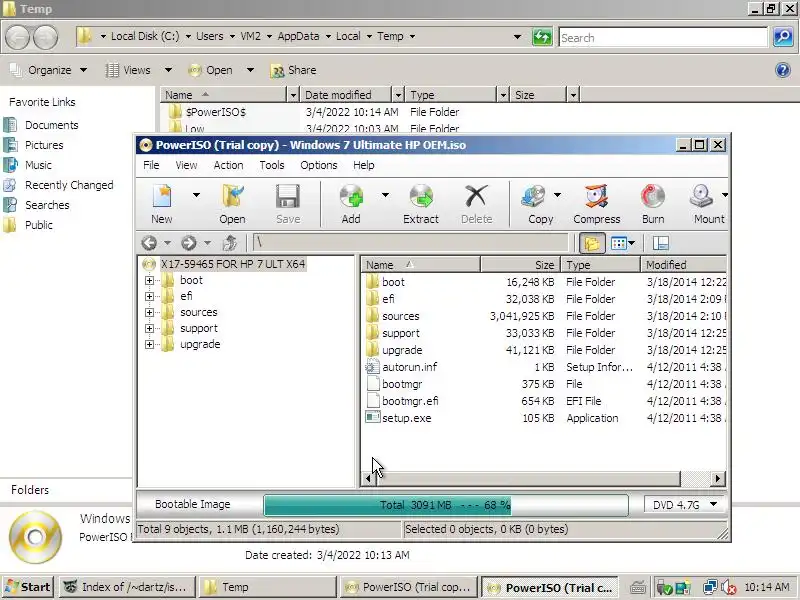Switch to the Index of /~dartz taskbar button
This screenshot has width=800, height=600.
click(x=128, y=587)
